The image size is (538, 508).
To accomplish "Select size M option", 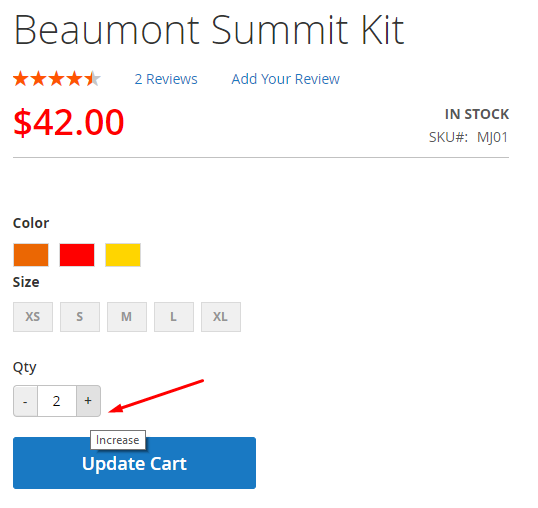I will [127, 317].
